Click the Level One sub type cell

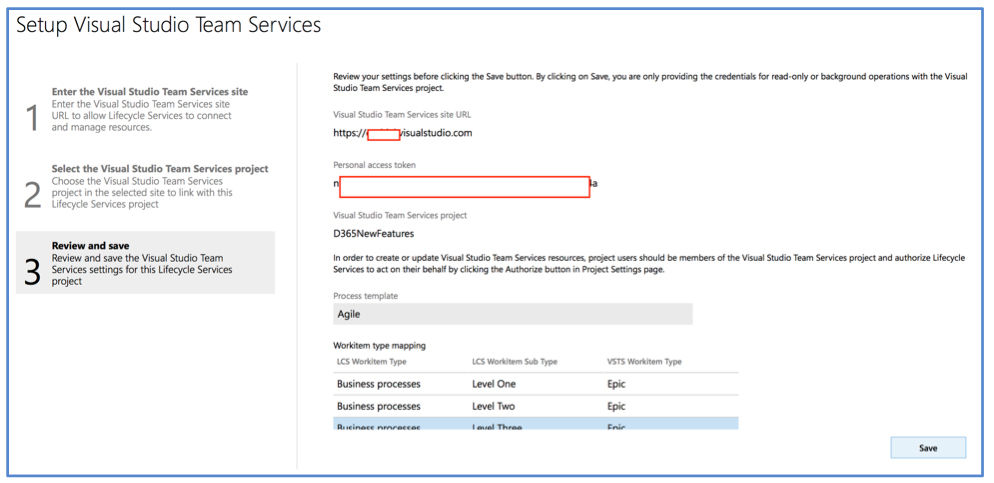pyautogui.click(x=494, y=384)
